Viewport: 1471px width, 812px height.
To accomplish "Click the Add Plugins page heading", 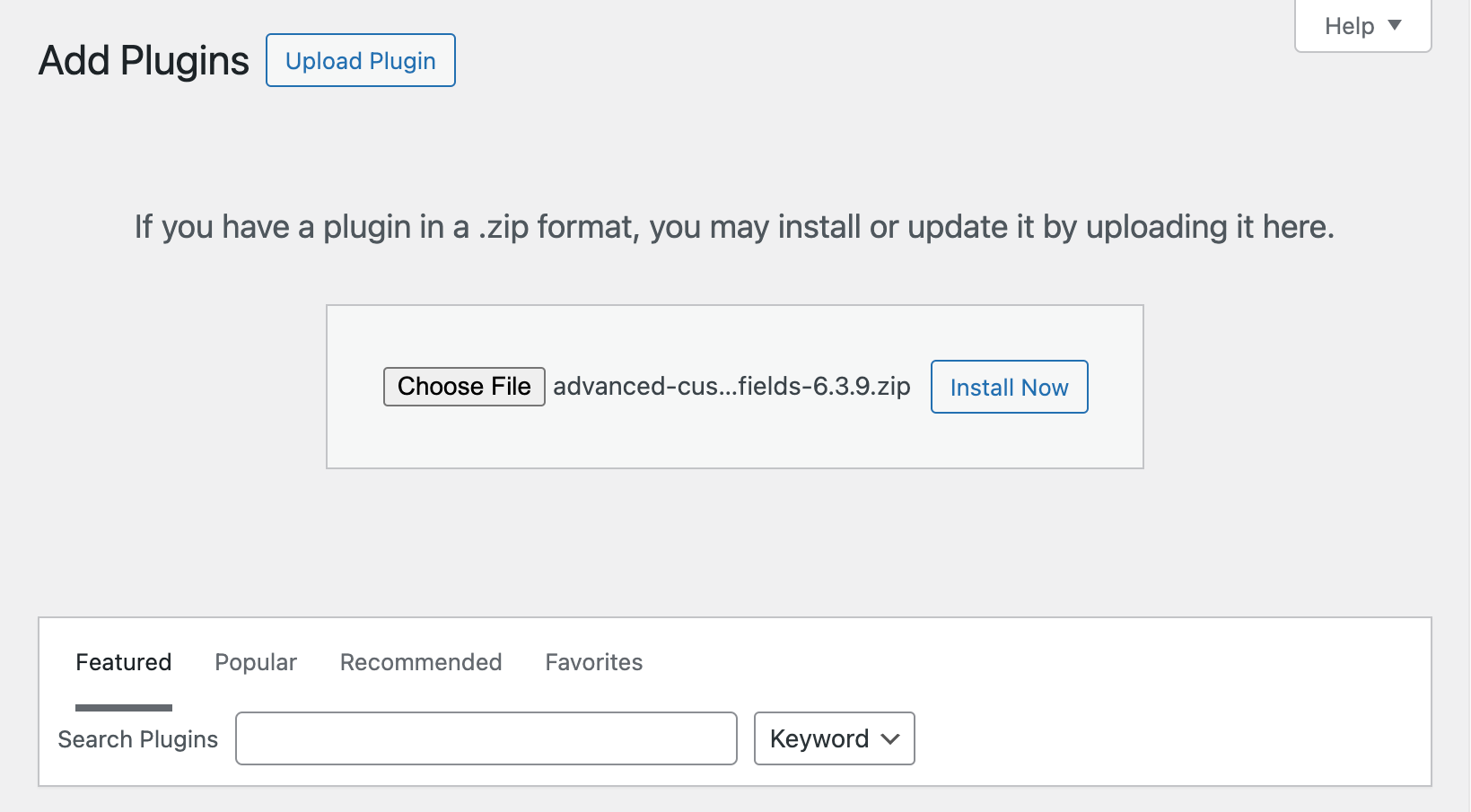I will [x=143, y=60].
